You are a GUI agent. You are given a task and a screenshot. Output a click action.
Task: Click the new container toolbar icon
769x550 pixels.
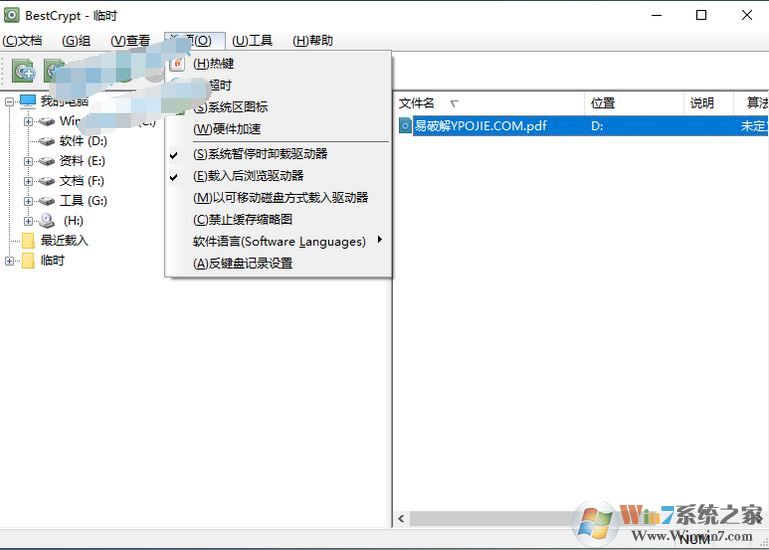pos(23,71)
